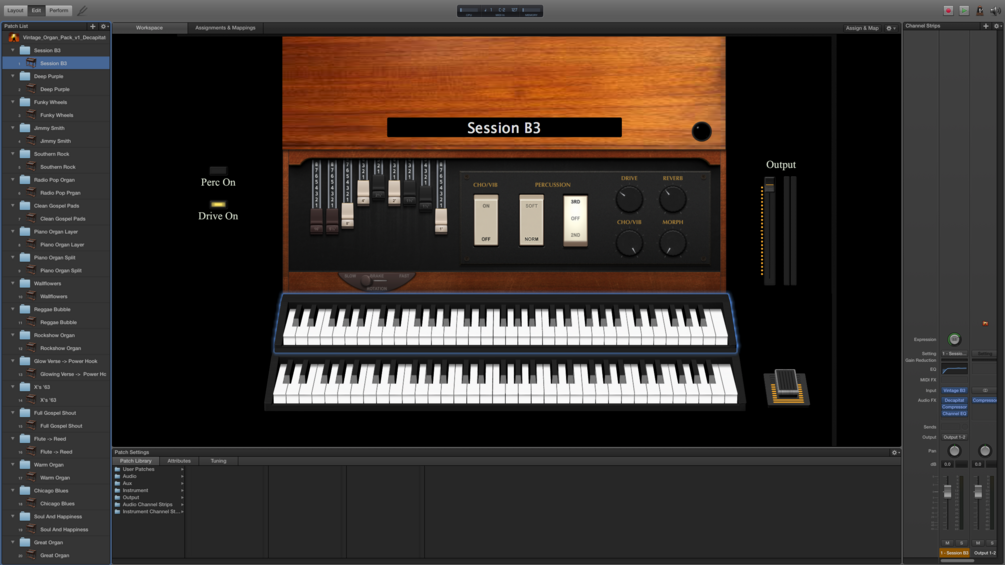Viewport: 1005px width, 565px height.
Task: Add a new patch with Patch List plus
Action: click(x=92, y=26)
